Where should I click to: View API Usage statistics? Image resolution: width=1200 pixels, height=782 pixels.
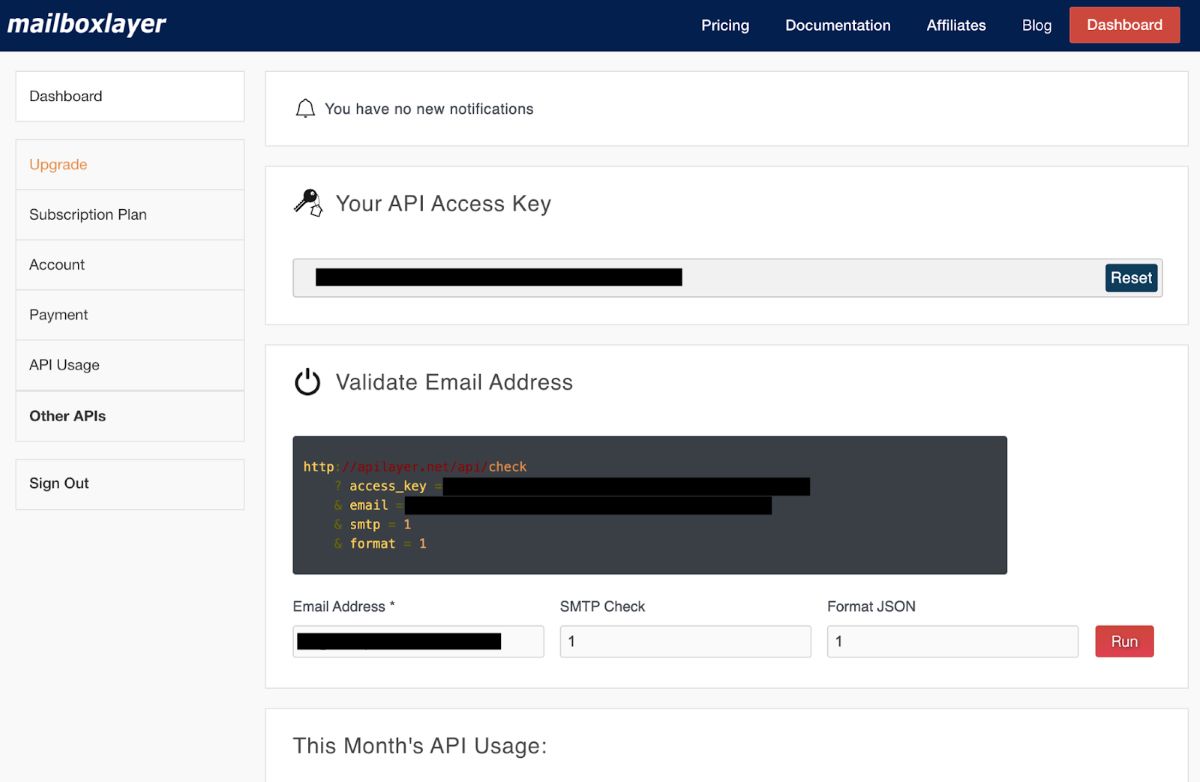click(x=64, y=364)
